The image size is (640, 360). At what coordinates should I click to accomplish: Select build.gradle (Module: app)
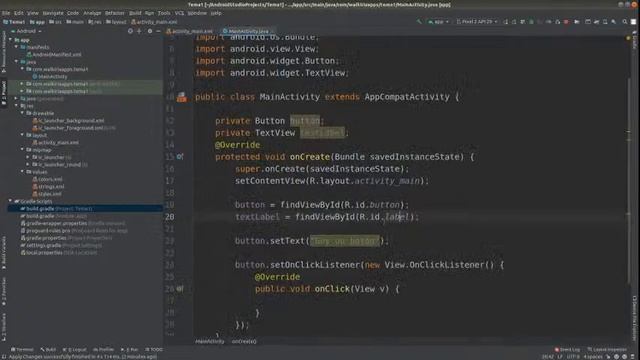53,216
